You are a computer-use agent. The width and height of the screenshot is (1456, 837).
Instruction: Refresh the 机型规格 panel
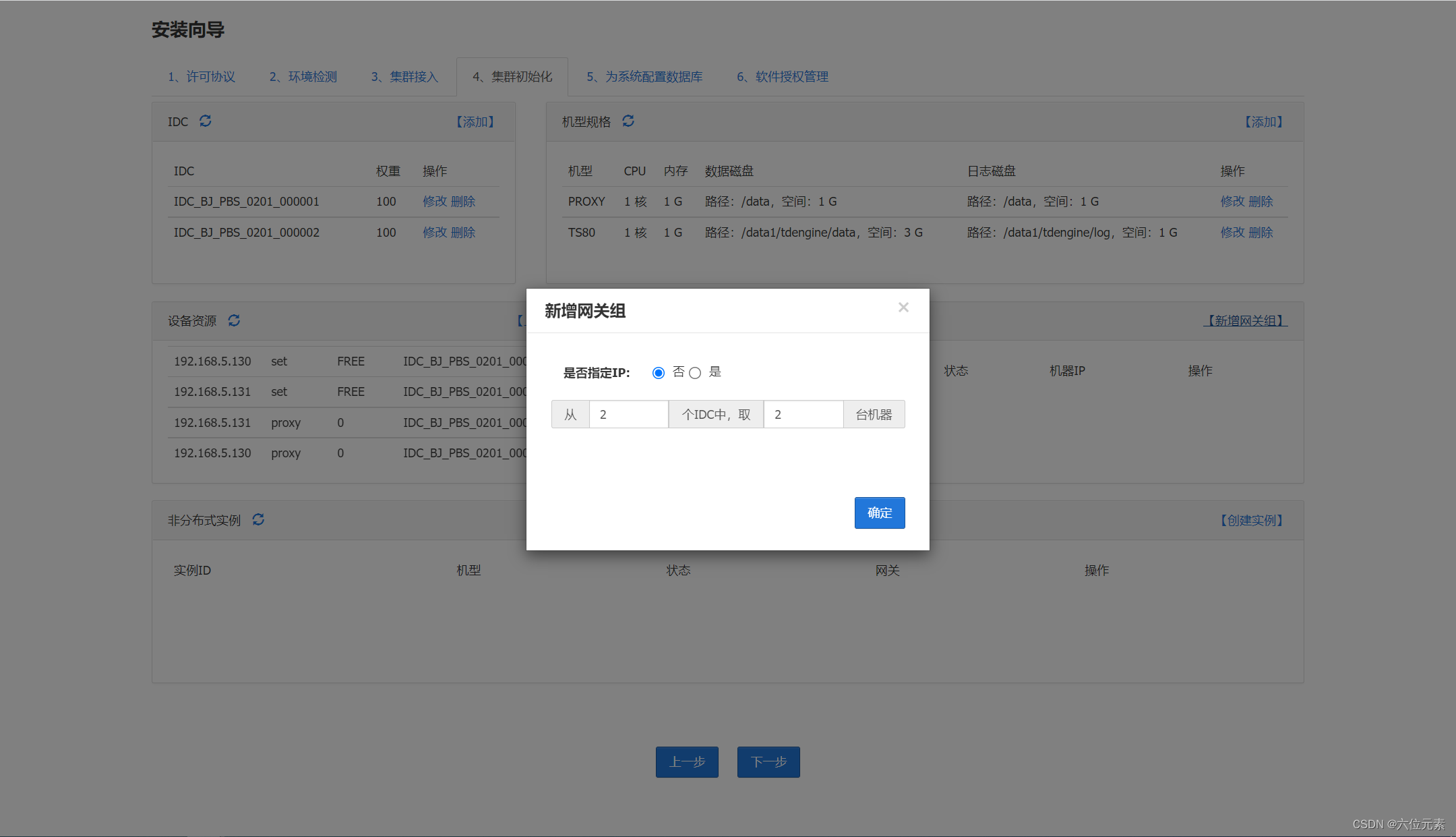coord(628,121)
